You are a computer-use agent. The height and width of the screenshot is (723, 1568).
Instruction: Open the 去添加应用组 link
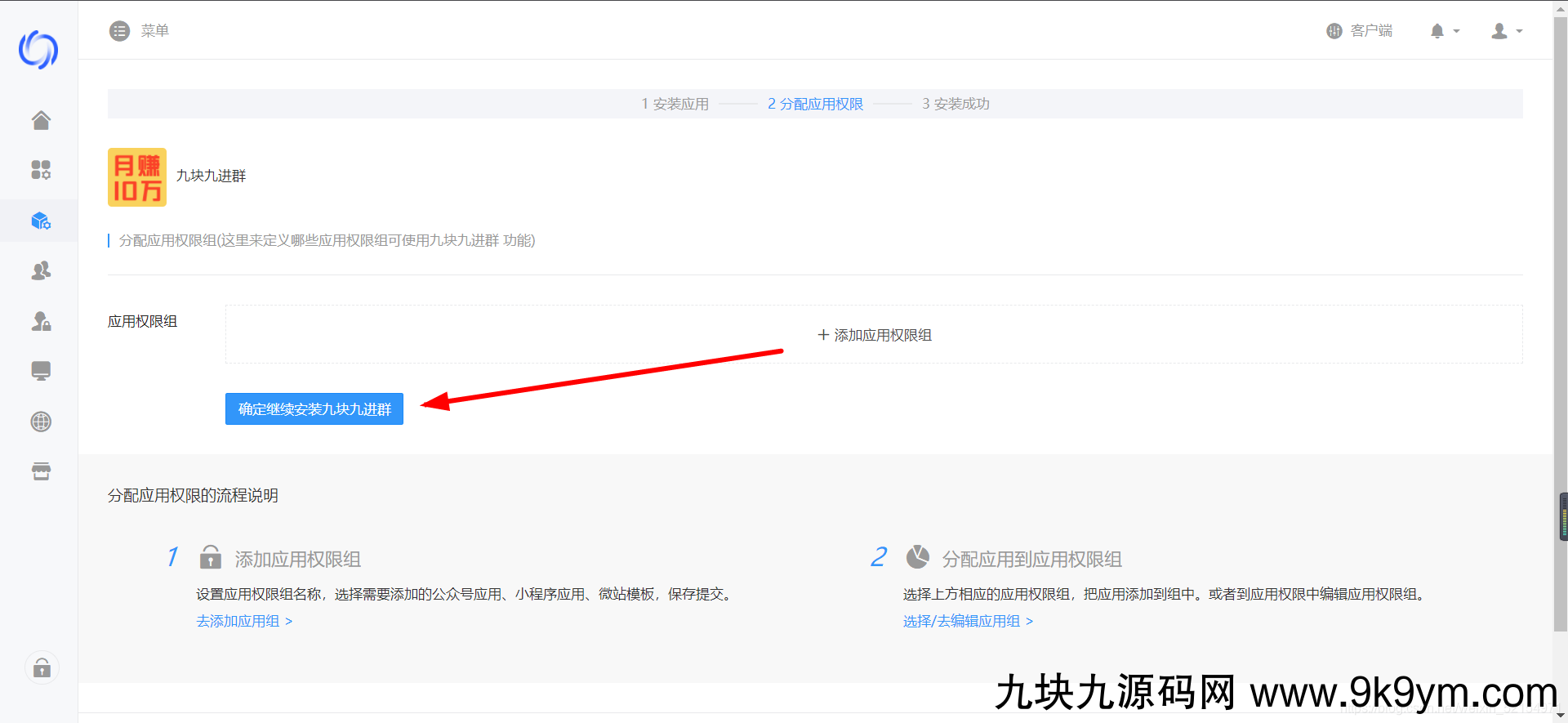click(x=244, y=621)
